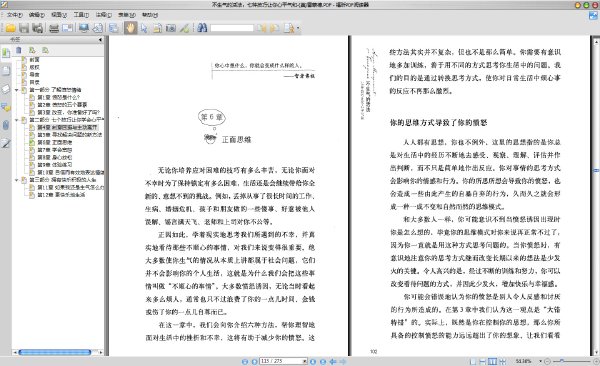The width and height of the screenshot is (600, 366).
Task: Click the monitor full-screen view icon
Action: (x=84, y=28)
